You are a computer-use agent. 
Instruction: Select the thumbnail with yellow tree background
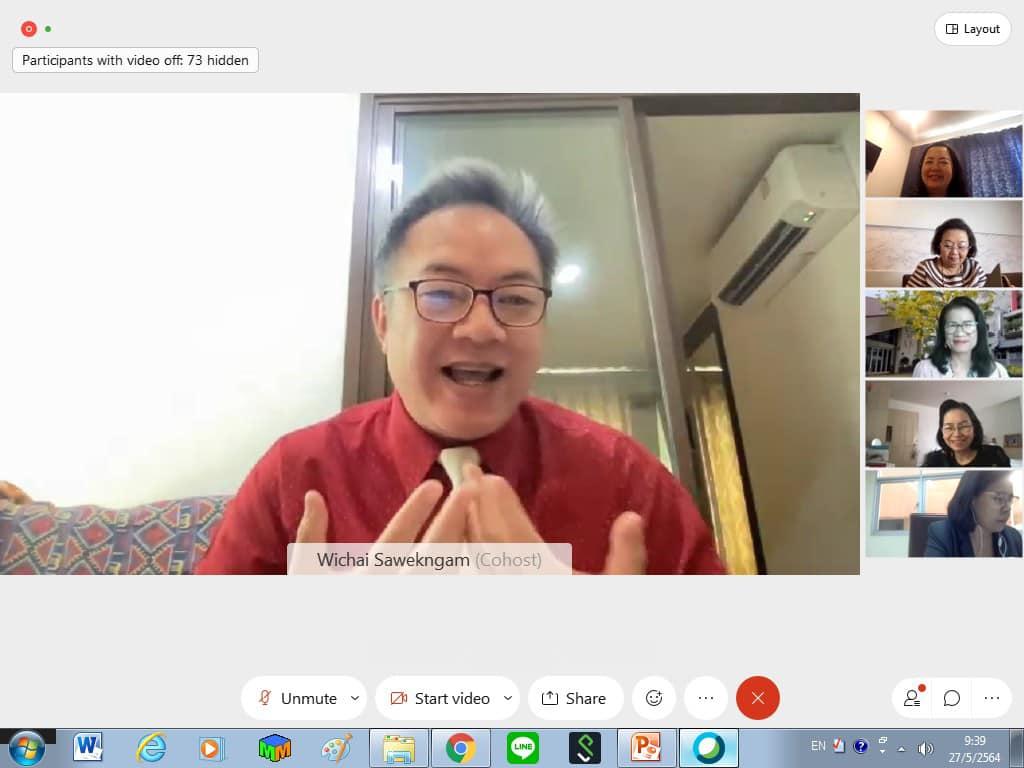point(944,334)
